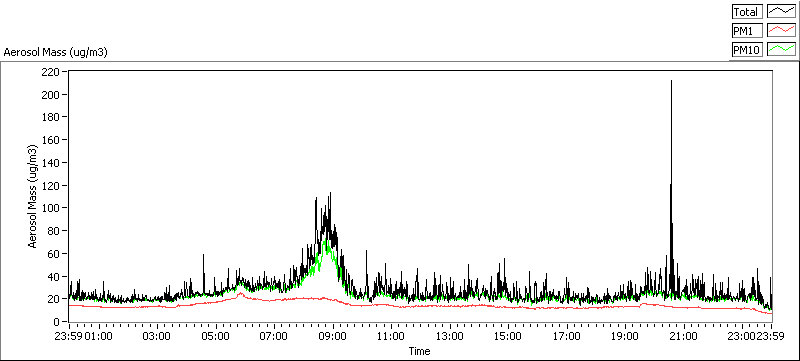Click the Total plot legend line icon
The image size is (800, 361).
coord(782,12)
